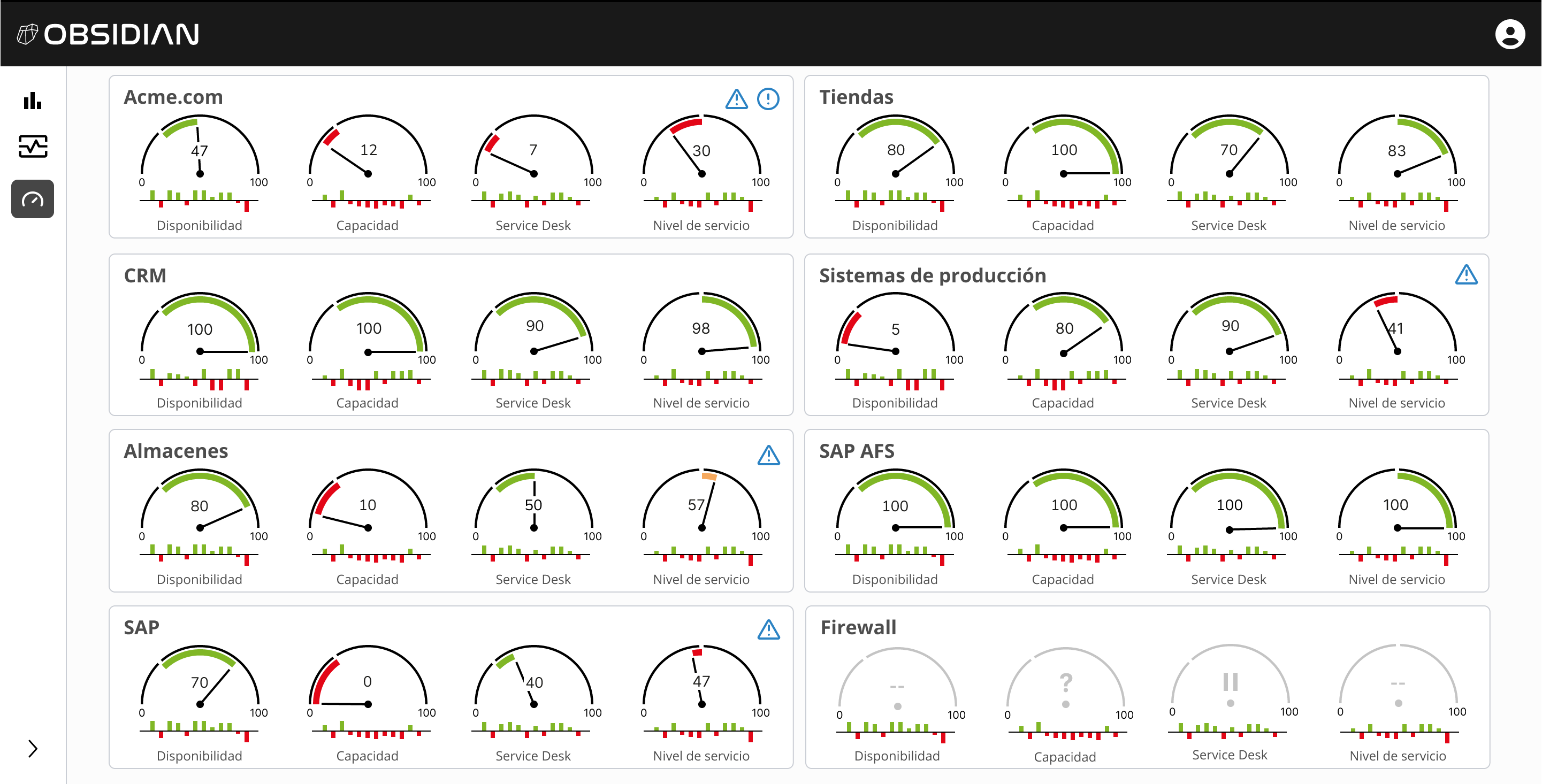
Task: Click the sparkline under Tiendas Capacidad gauge
Action: 1067,201
